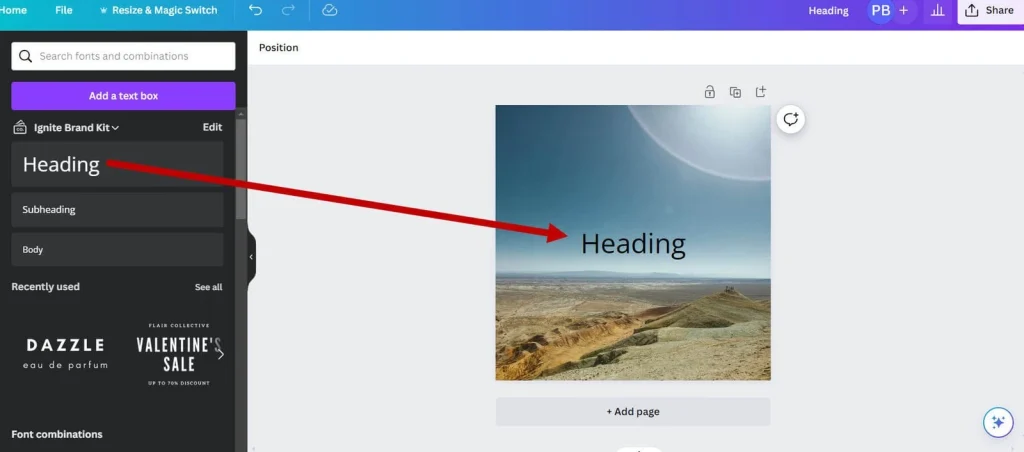
Task: Select the DAZZLE eau de parfum font thumbnail
Action: (66, 353)
